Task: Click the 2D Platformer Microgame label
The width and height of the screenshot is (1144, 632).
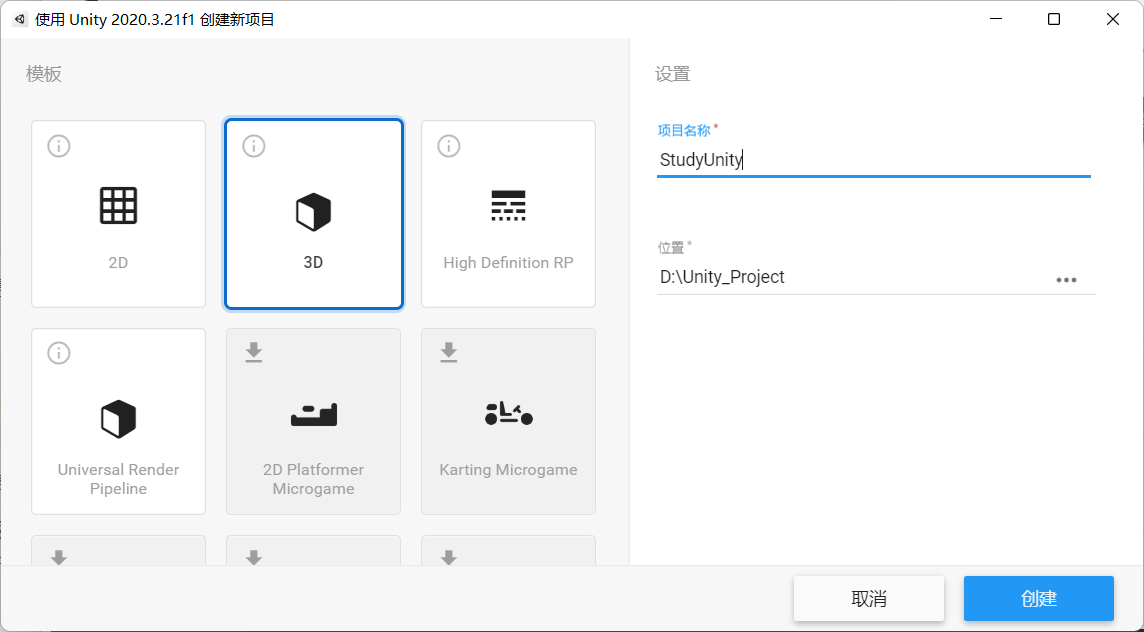Action: click(x=314, y=479)
